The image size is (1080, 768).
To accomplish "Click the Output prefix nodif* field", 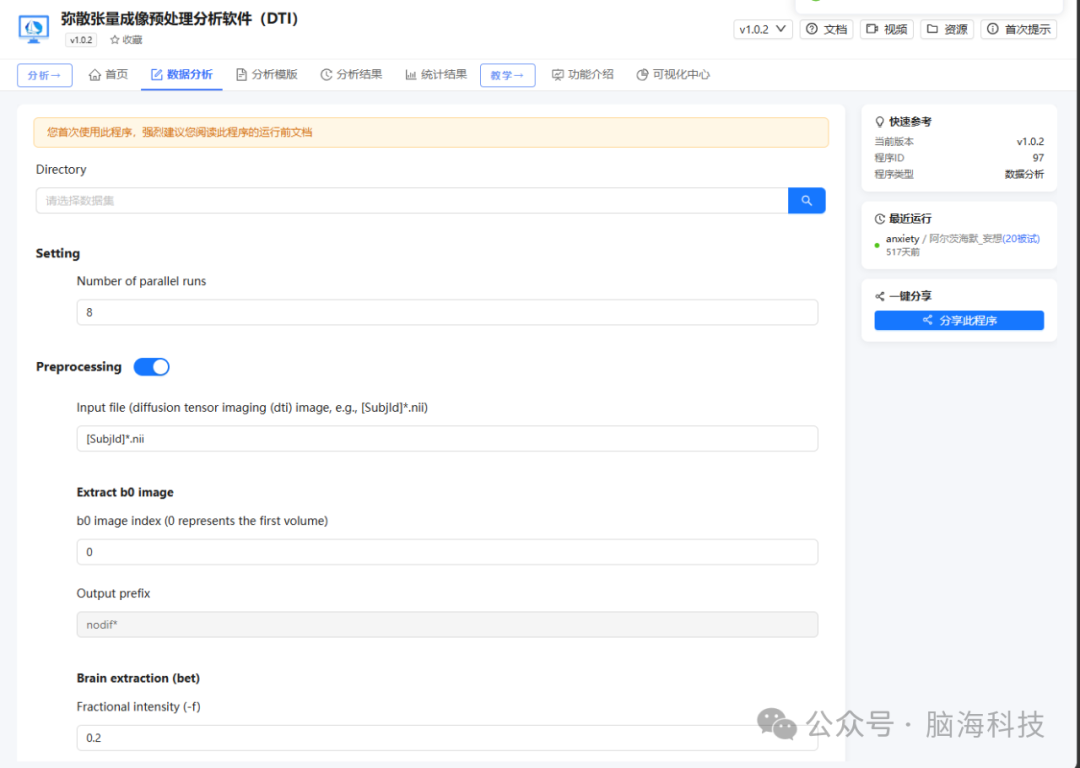I will click(x=447, y=625).
